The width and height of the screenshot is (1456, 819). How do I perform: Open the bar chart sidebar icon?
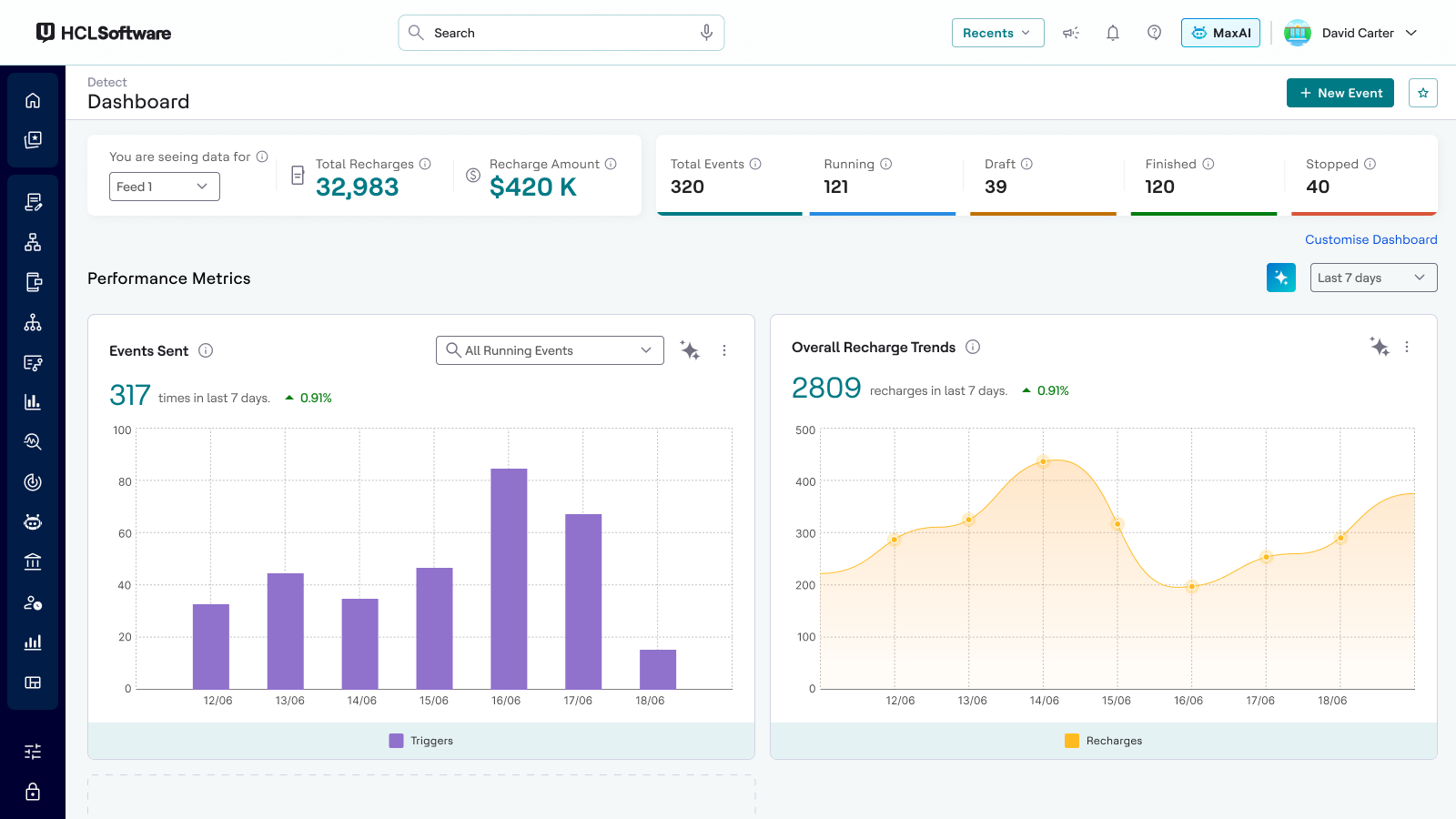pos(33,402)
